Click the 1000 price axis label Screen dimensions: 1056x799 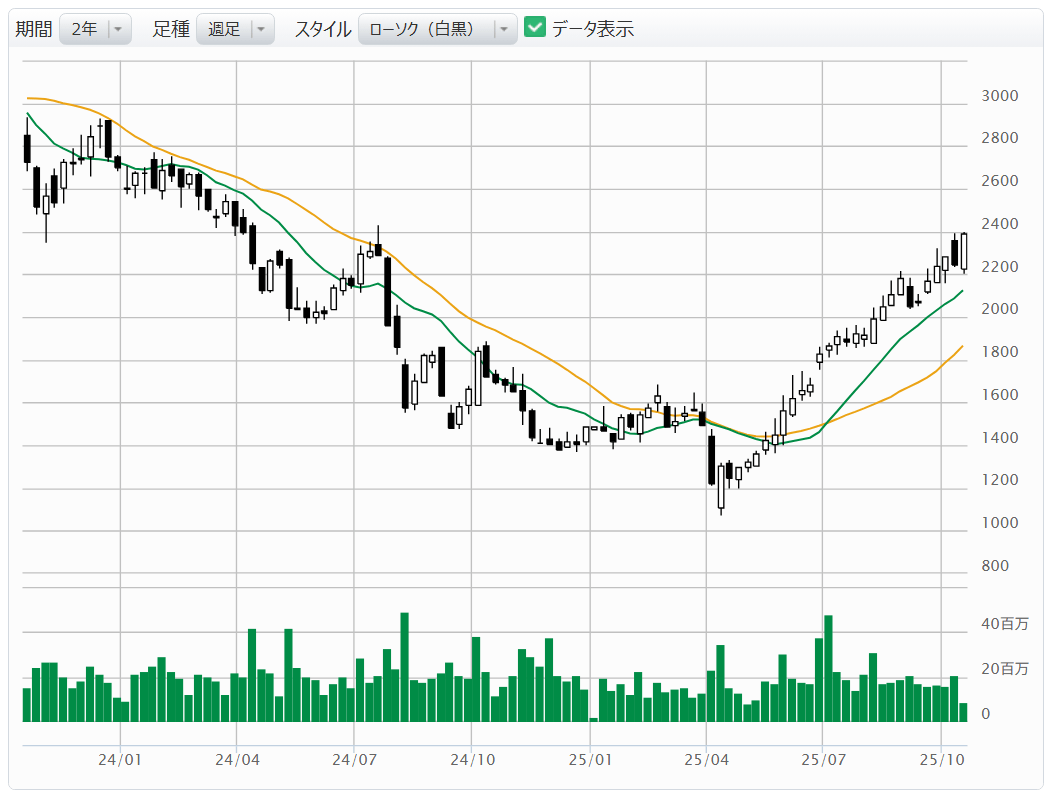pos(999,523)
